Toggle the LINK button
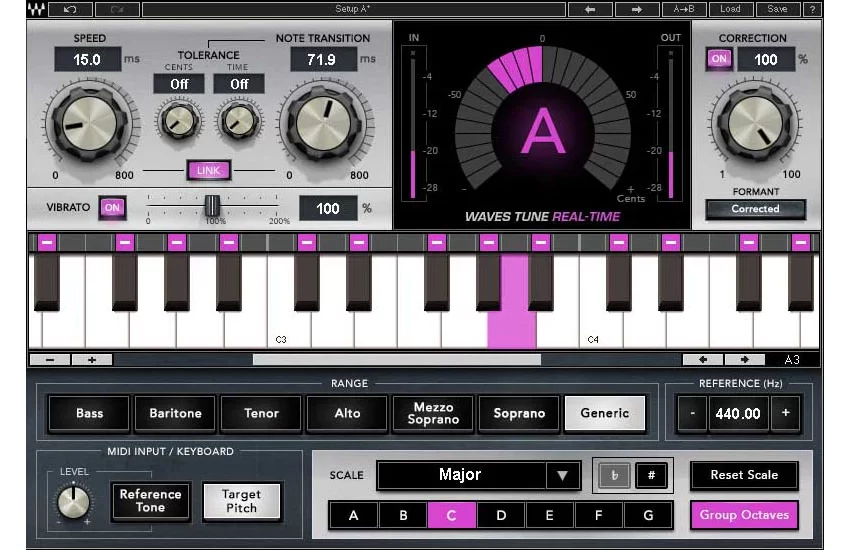Viewport: 850px width, 550px height. (x=209, y=170)
